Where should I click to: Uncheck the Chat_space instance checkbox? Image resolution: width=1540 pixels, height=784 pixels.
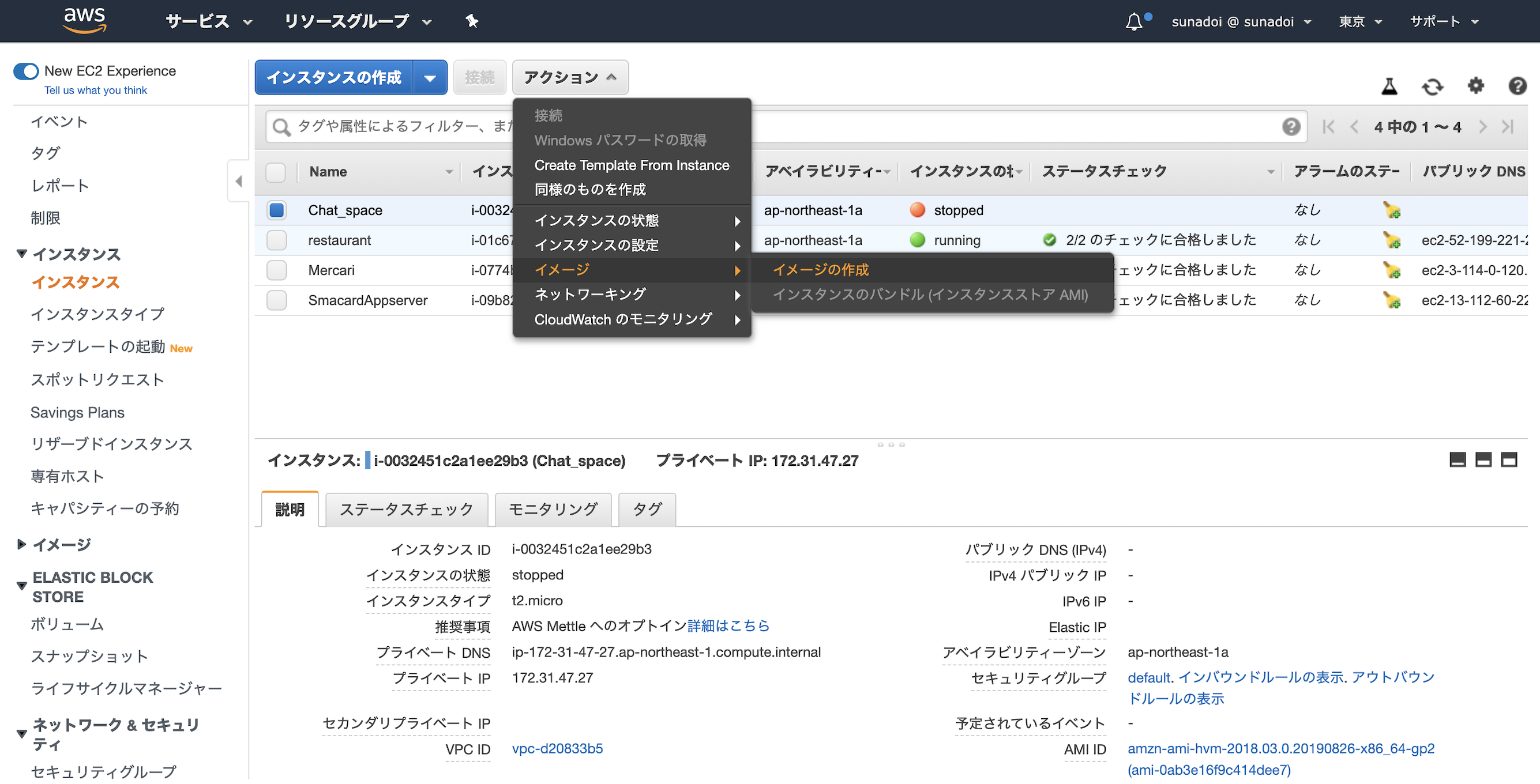(276, 210)
